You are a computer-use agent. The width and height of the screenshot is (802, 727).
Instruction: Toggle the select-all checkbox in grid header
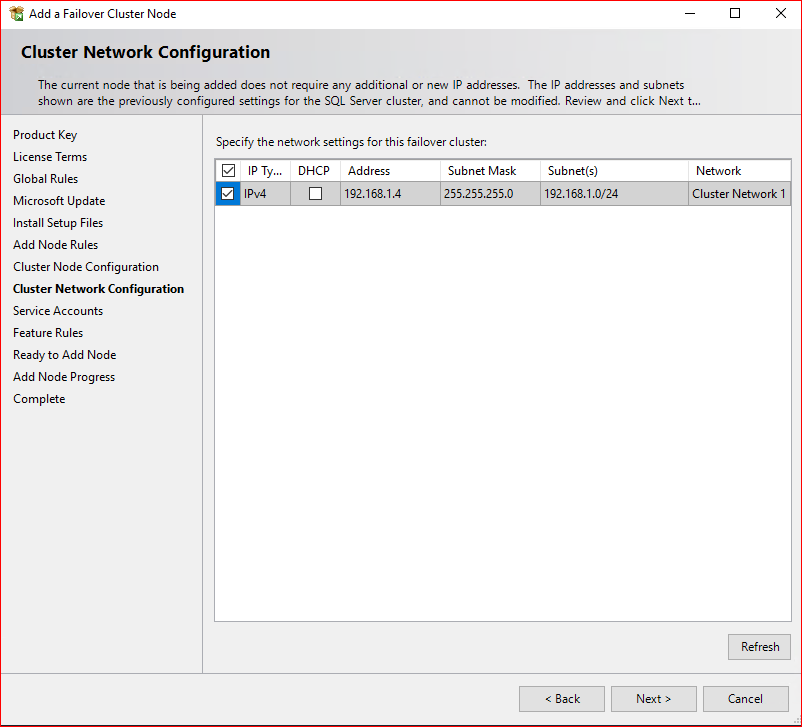click(228, 170)
